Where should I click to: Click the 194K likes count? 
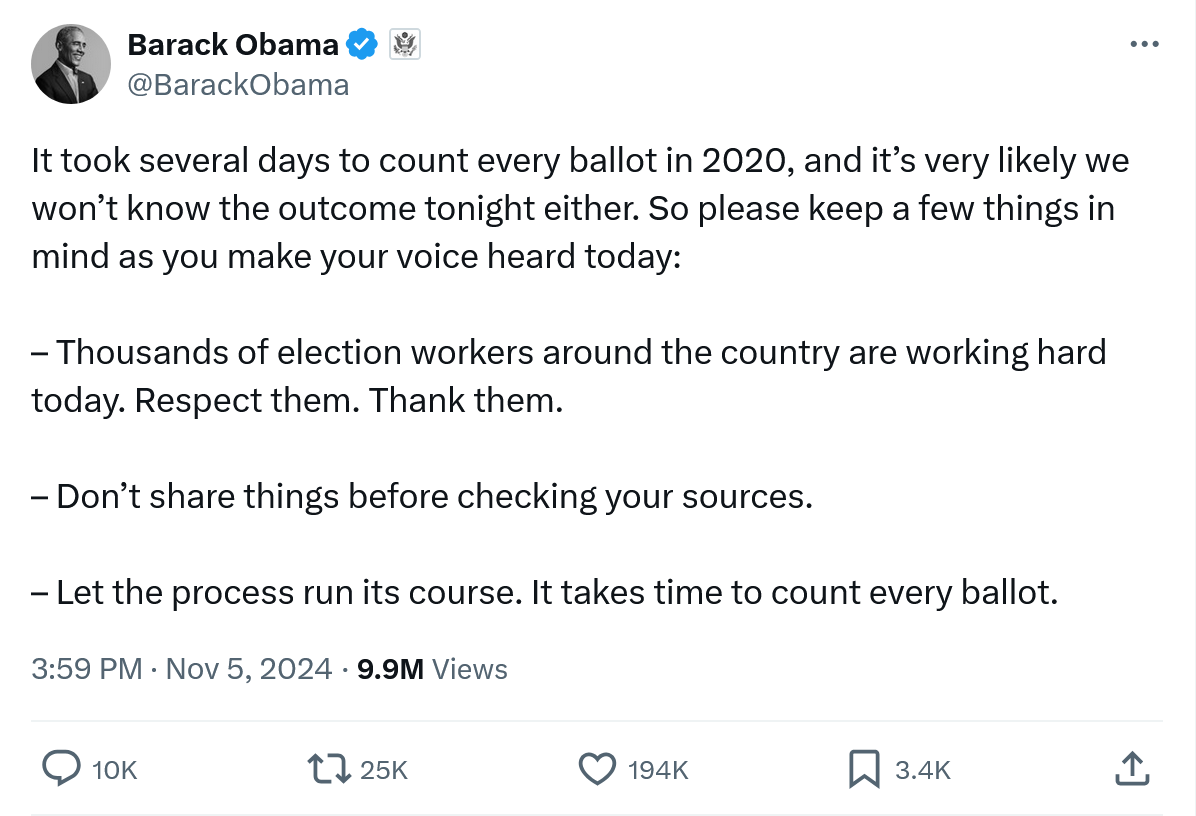(658, 770)
